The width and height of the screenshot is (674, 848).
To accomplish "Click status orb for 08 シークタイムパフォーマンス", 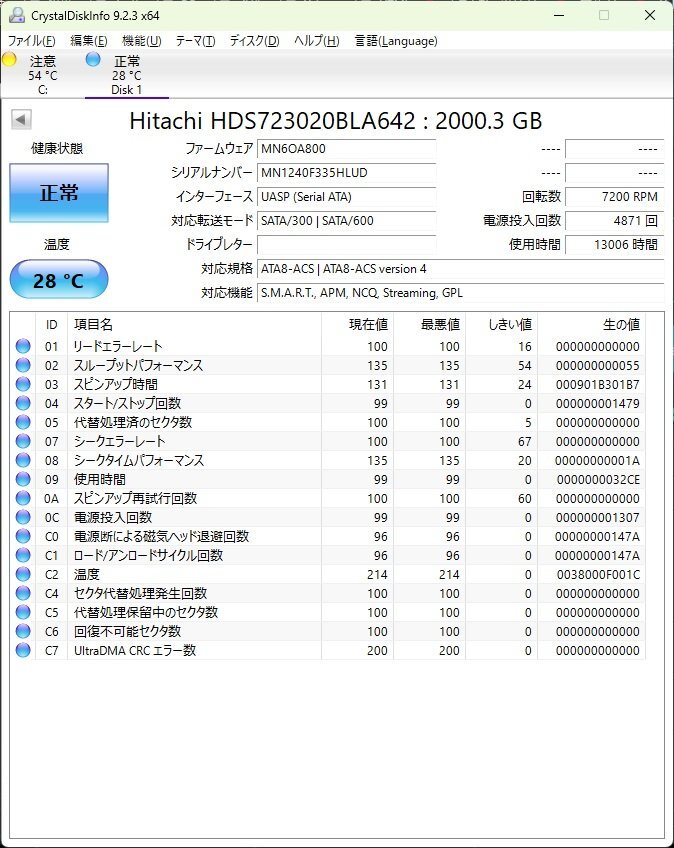I will point(23,460).
